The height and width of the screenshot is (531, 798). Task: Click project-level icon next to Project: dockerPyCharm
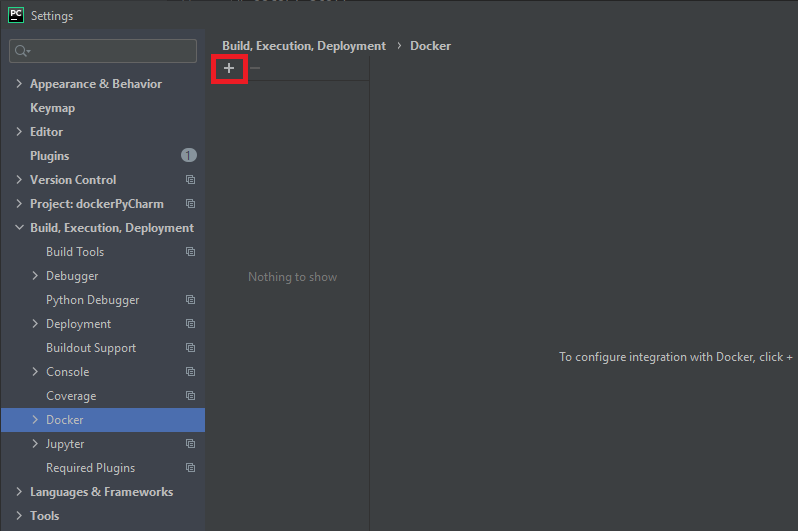pyautogui.click(x=190, y=204)
